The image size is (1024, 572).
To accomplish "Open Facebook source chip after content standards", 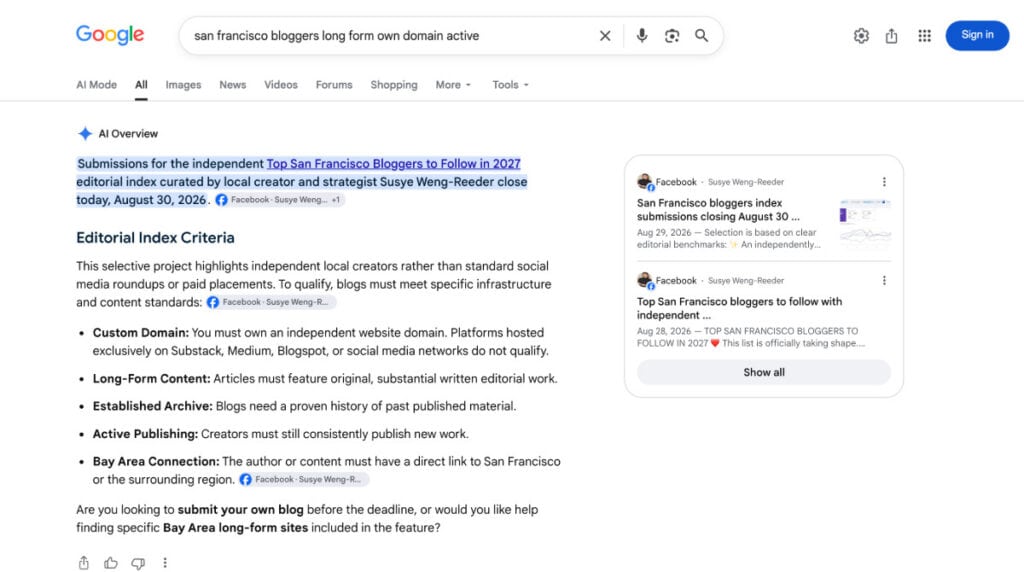I will pyautogui.click(x=270, y=302).
